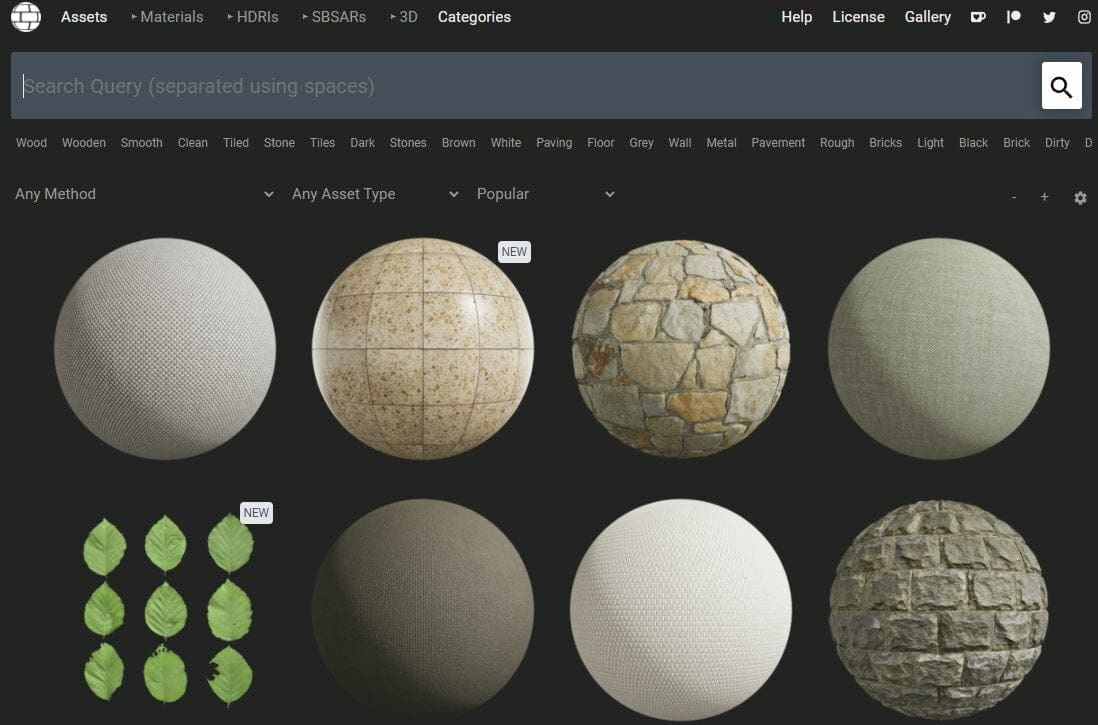The height and width of the screenshot is (725, 1098).
Task: Open the Twitter bird icon
Action: (x=1049, y=16)
